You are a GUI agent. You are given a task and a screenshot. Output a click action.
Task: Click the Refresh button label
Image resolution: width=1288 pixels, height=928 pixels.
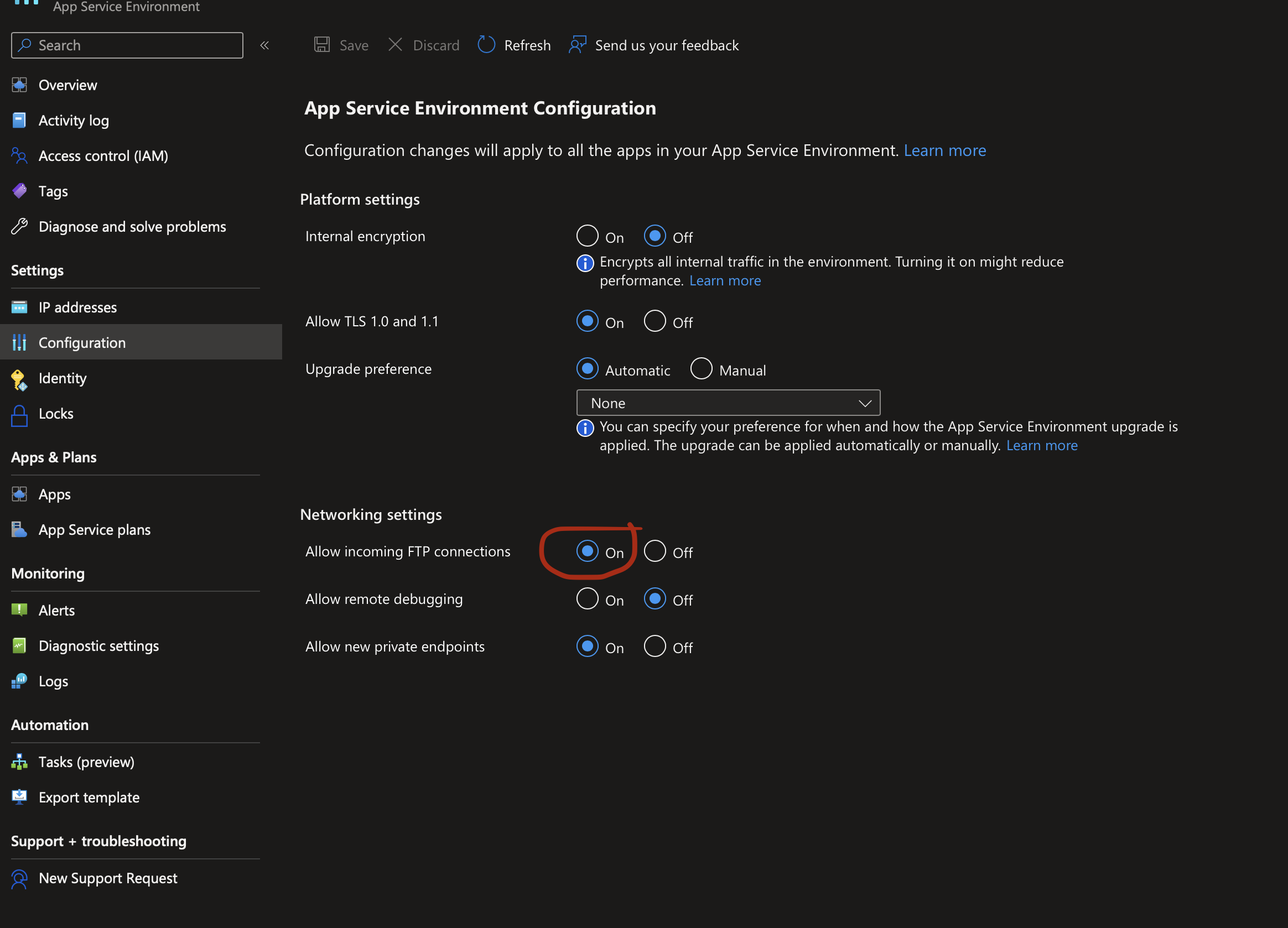click(x=527, y=45)
